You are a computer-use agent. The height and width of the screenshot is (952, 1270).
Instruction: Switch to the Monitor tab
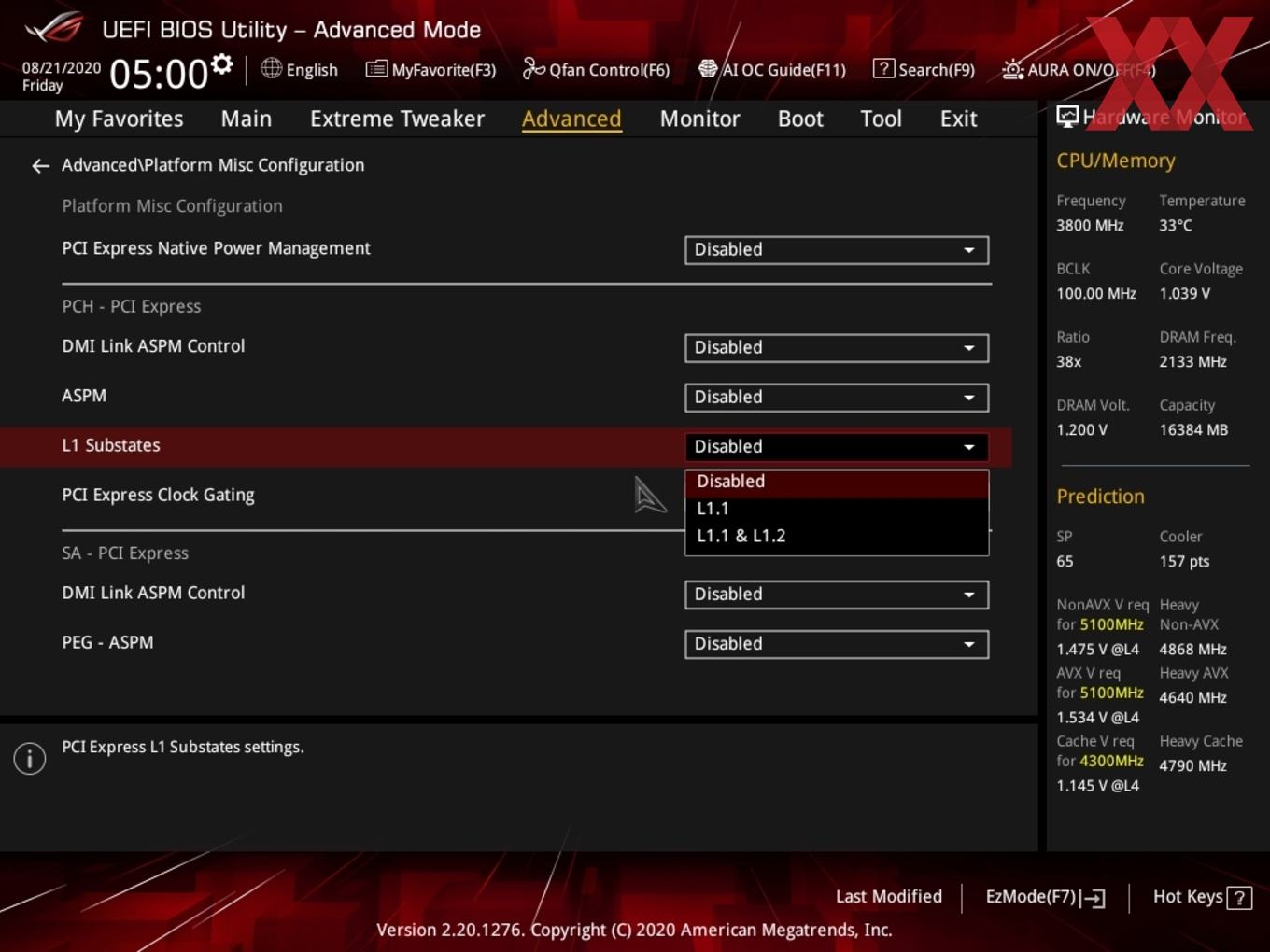click(699, 119)
